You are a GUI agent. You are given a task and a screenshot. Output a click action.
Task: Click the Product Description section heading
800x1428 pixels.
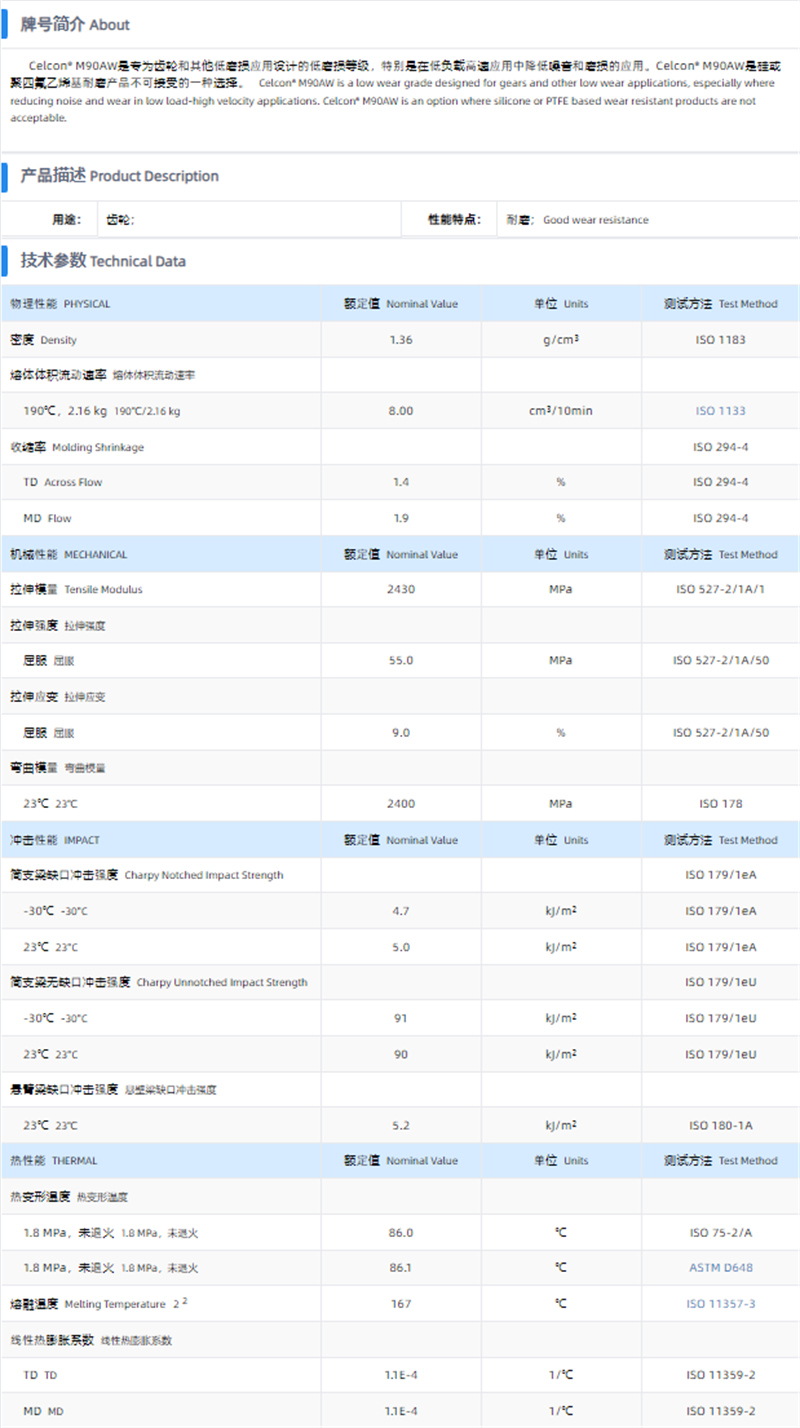pyautogui.click(x=119, y=176)
